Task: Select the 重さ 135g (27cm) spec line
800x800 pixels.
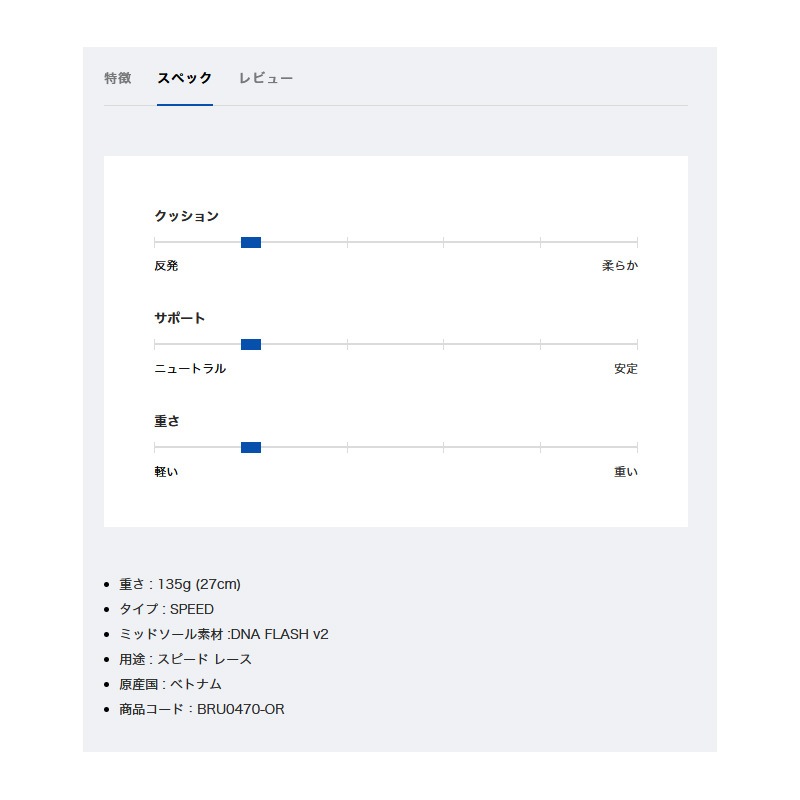Action: [x=180, y=584]
